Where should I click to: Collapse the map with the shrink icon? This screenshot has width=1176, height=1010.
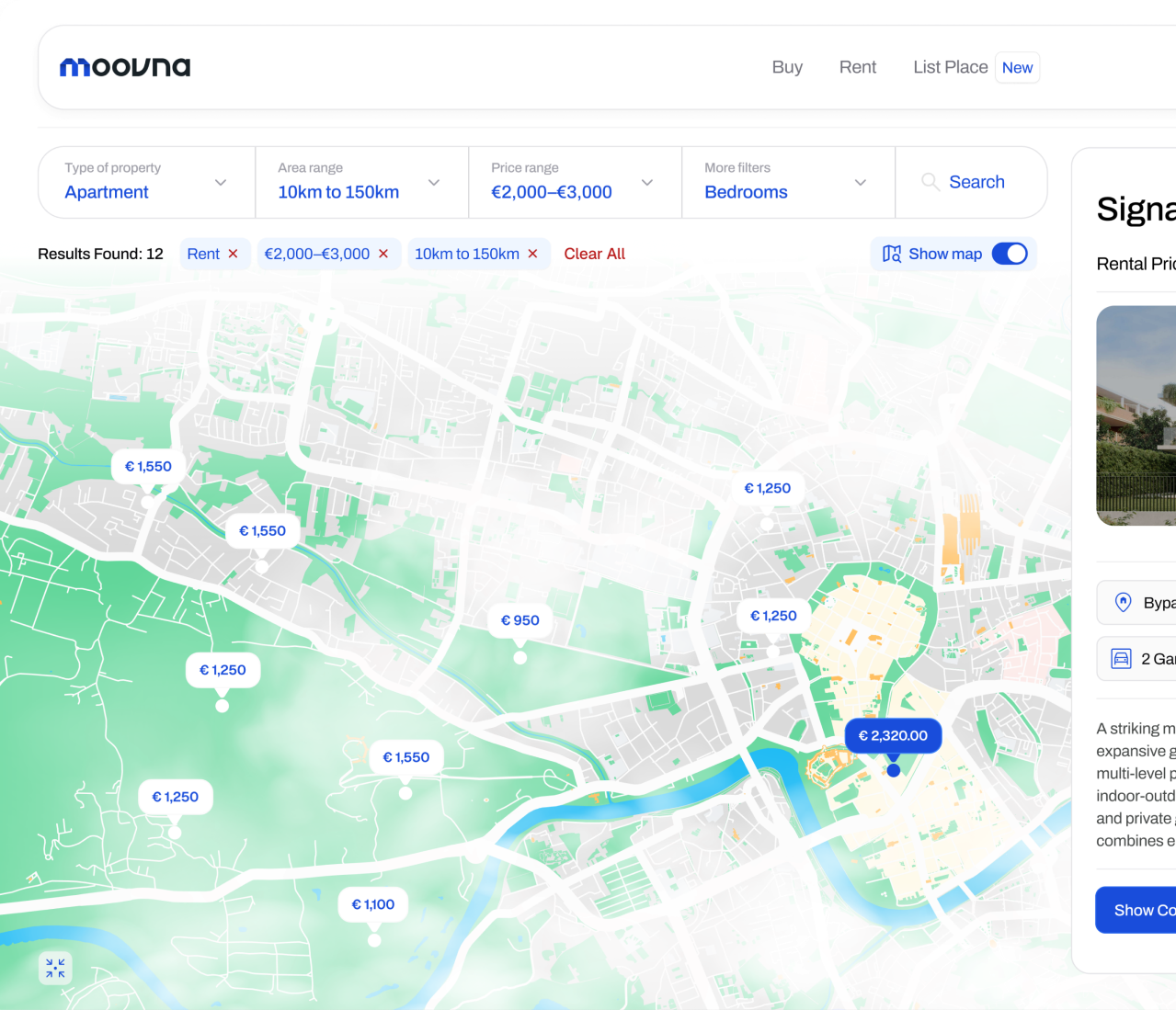point(55,968)
